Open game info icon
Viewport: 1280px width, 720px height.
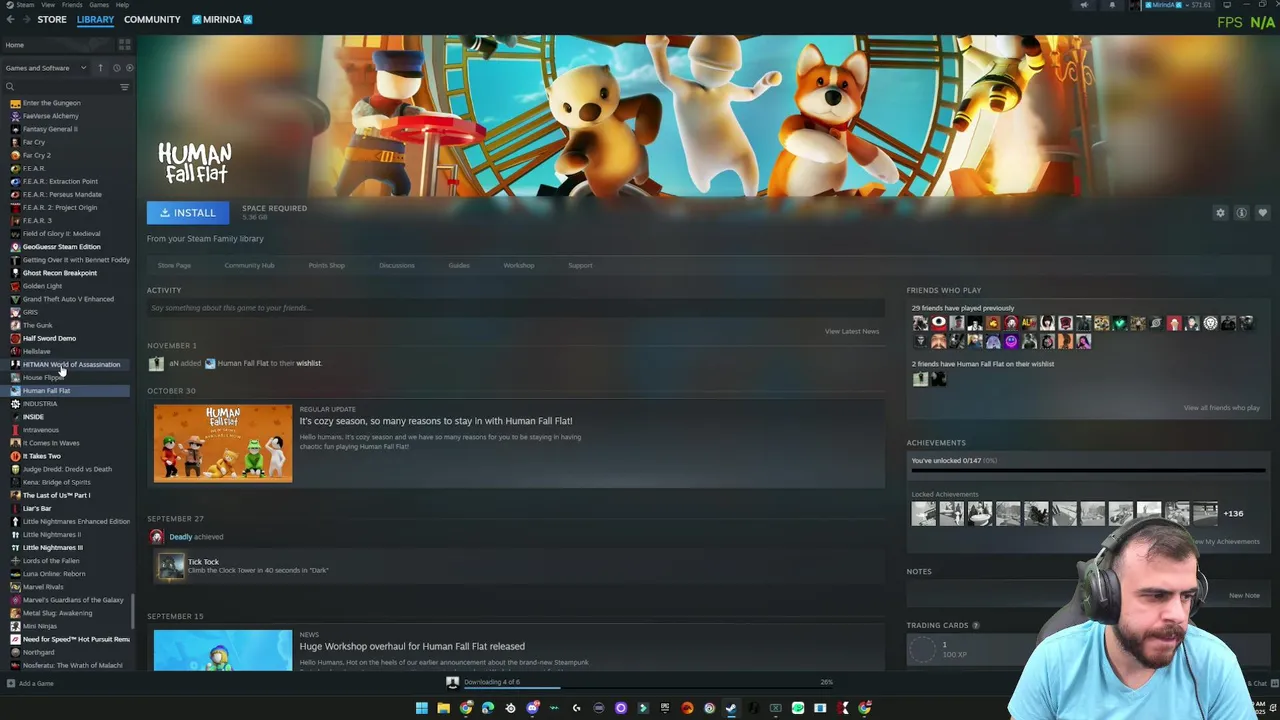1241,213
